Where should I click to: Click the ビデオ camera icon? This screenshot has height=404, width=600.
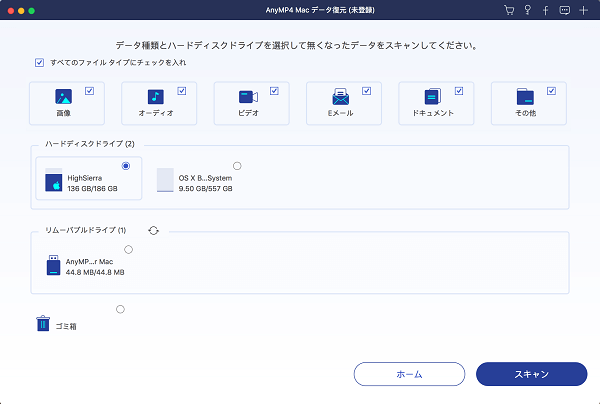[x=248, y=97]
